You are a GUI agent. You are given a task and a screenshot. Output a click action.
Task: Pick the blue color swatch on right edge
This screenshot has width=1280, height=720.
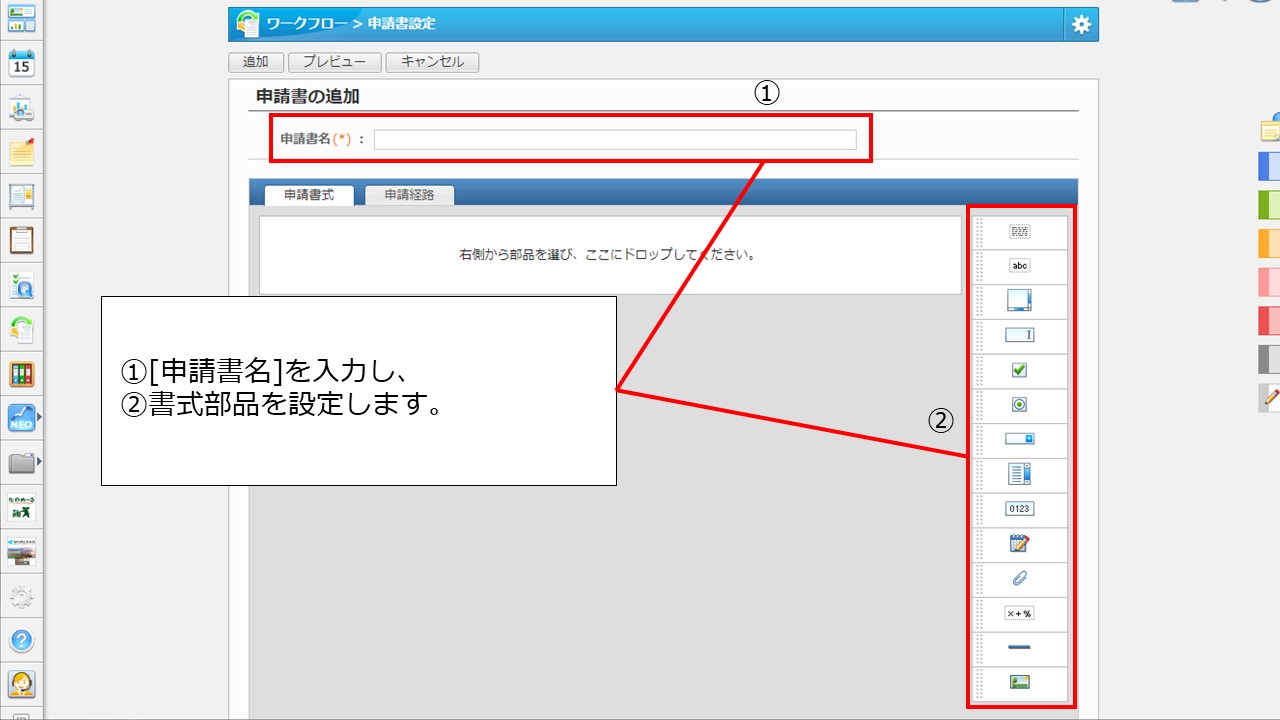point(1269,166)
